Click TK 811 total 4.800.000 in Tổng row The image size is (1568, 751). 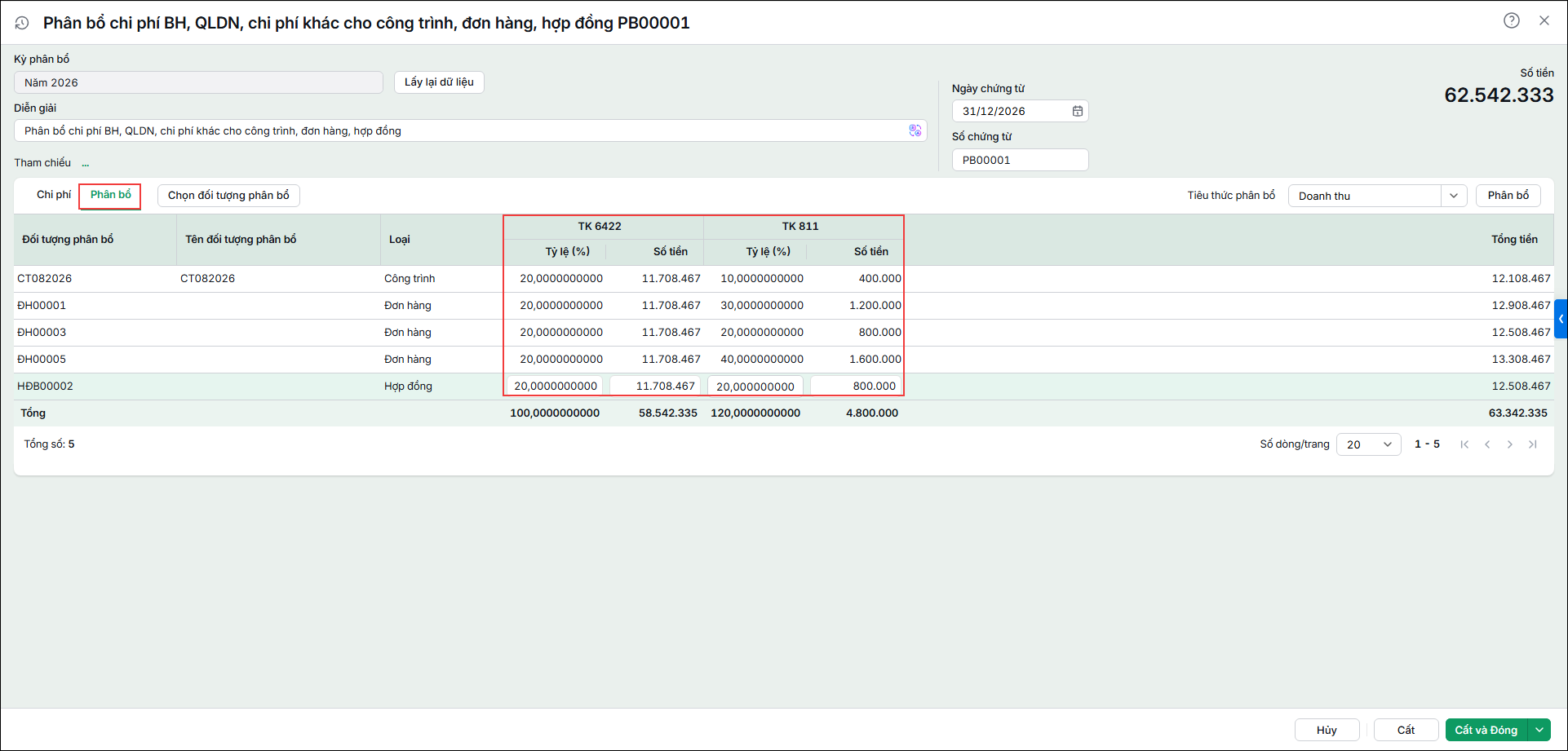(x=872, y=413)
